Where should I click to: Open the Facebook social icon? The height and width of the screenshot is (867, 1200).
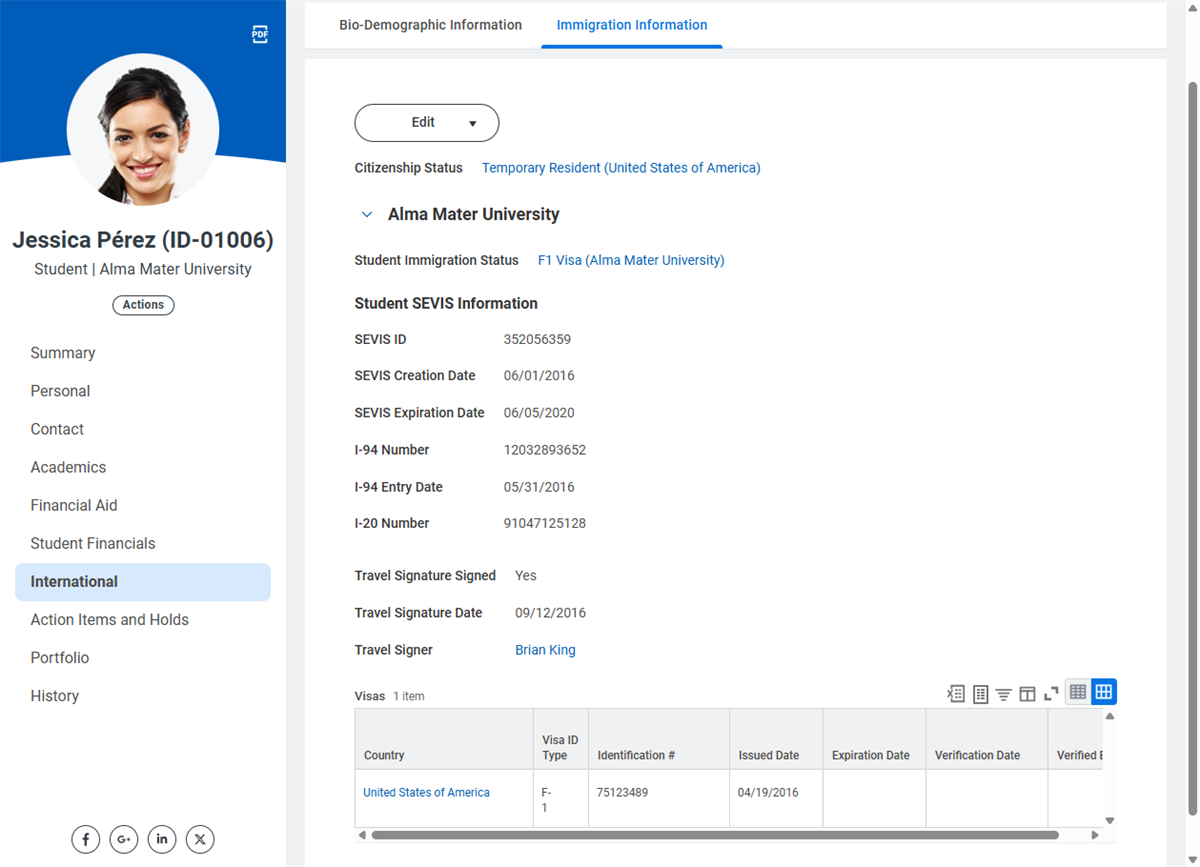[86, 839]
